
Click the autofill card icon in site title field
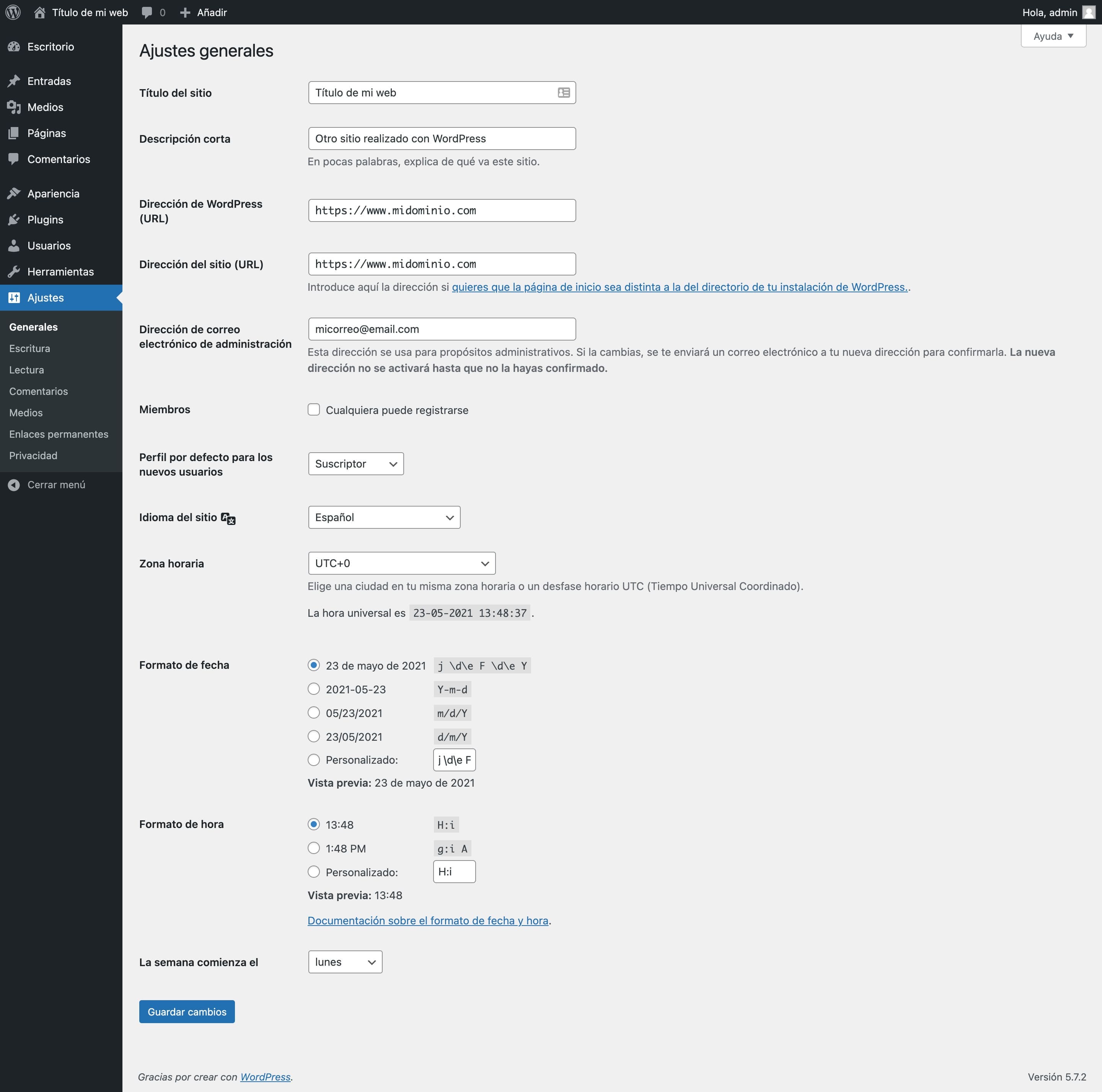(564, 92)
